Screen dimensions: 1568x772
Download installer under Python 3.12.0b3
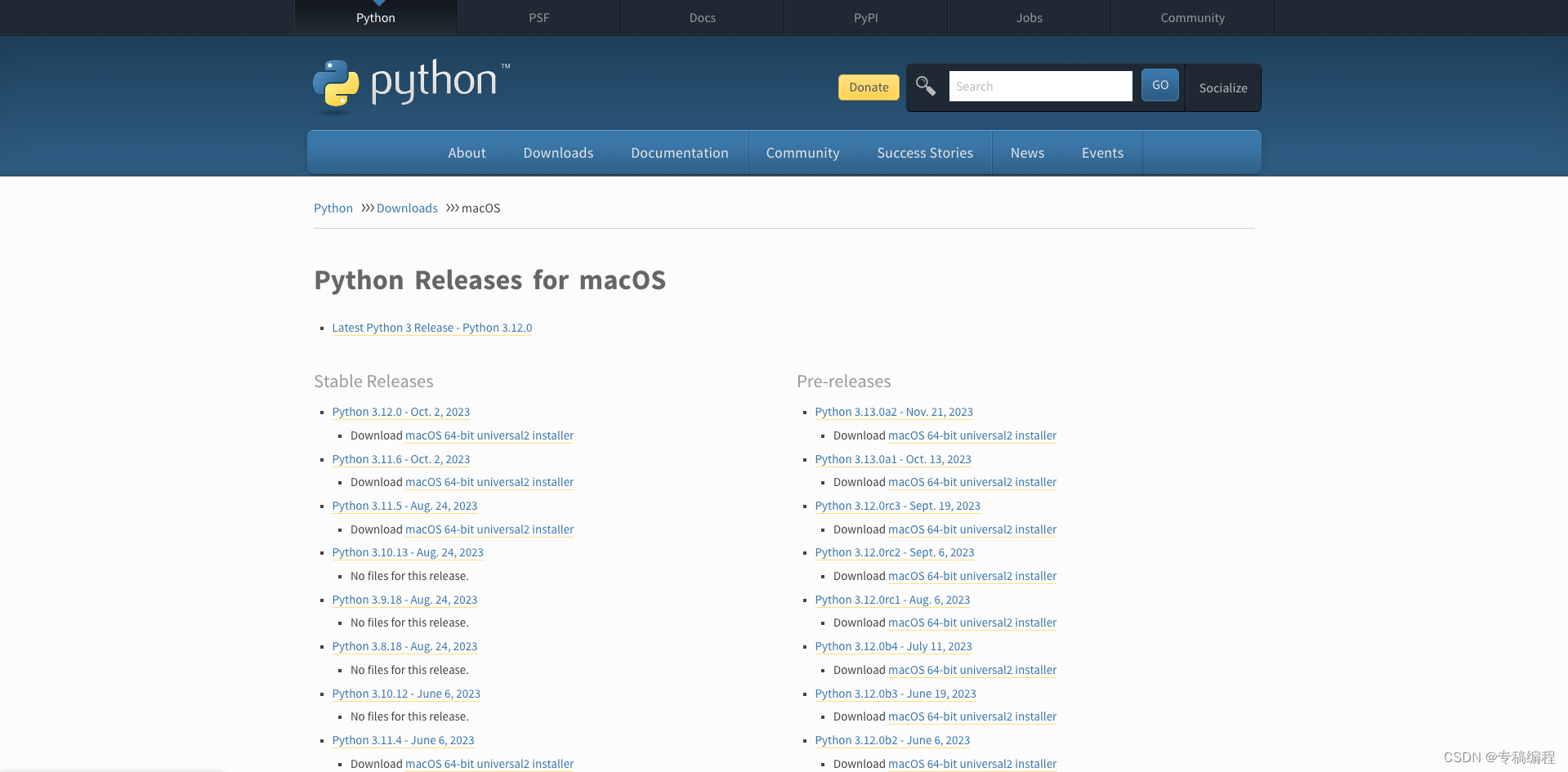click(x=972, y=716)
